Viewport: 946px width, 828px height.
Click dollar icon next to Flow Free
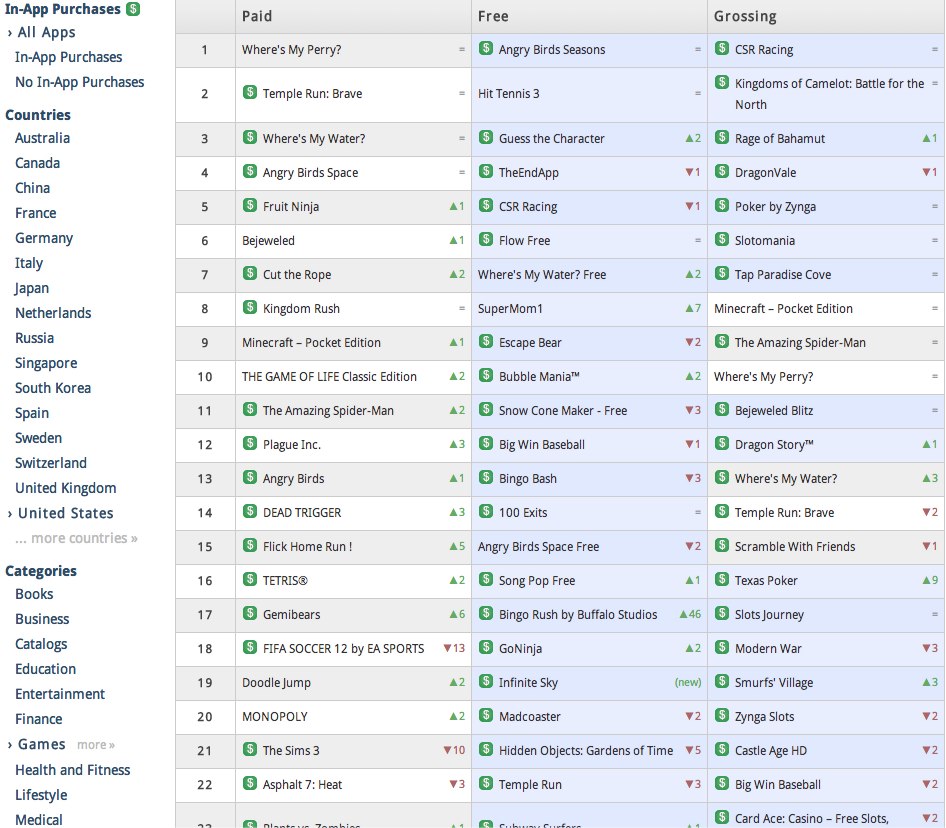[486, 239]
